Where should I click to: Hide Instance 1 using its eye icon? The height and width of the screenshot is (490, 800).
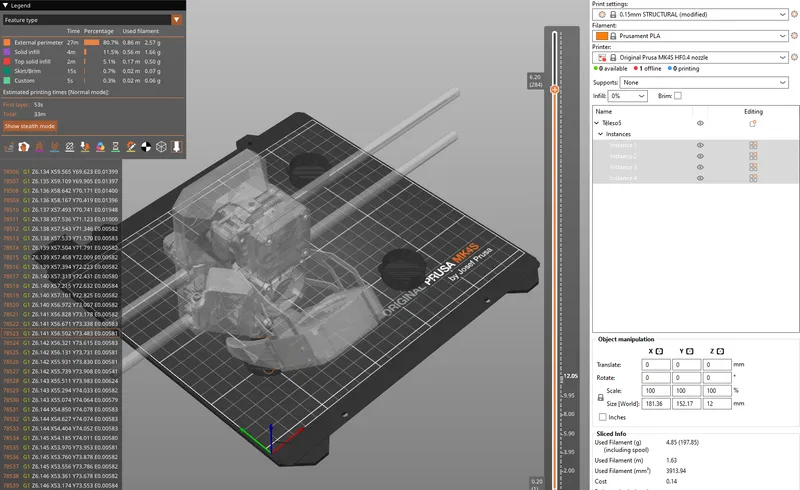700,145
